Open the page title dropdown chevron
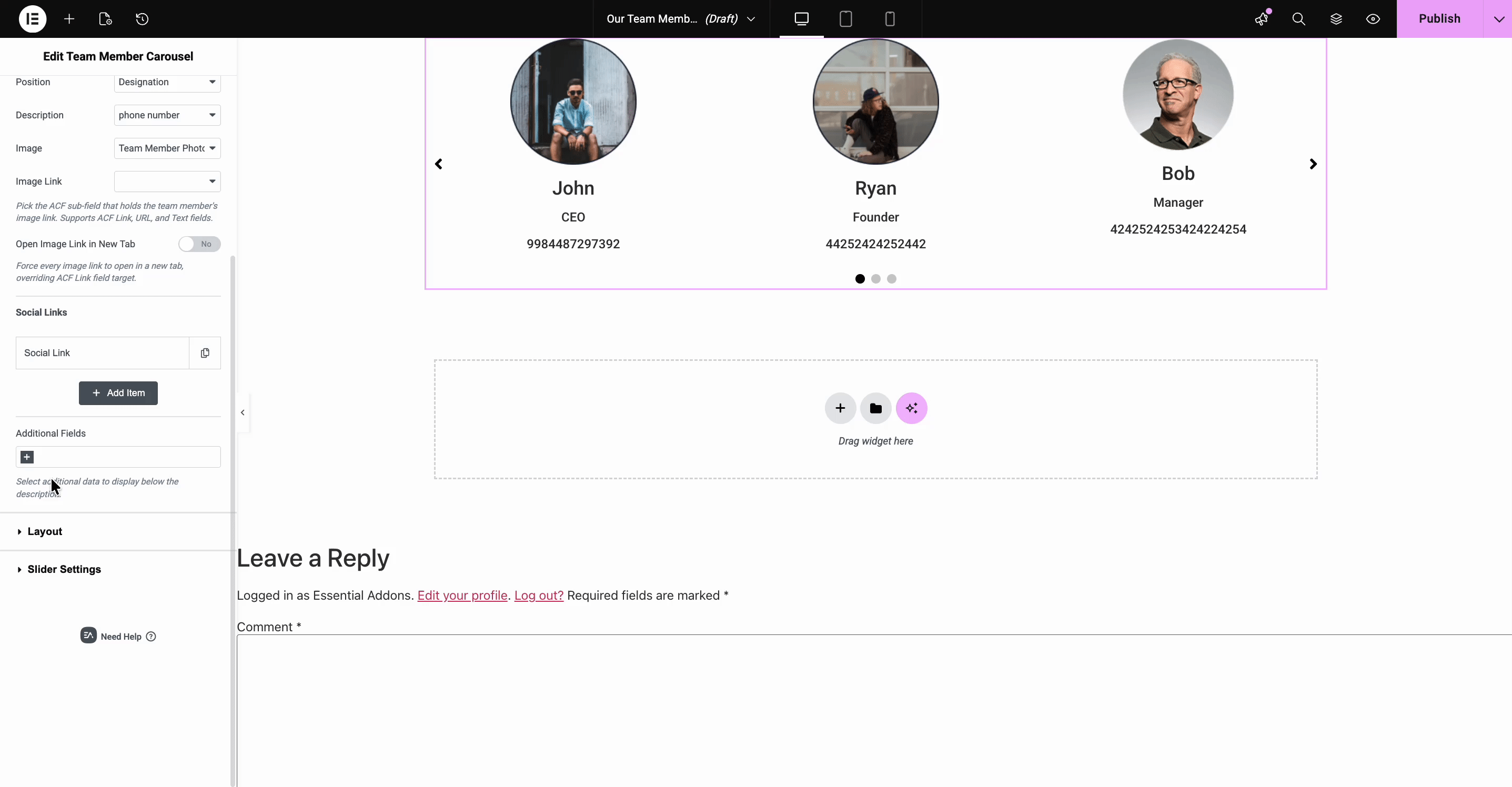The height and width of the screenshot is (787, 1512). coord(751,19)
